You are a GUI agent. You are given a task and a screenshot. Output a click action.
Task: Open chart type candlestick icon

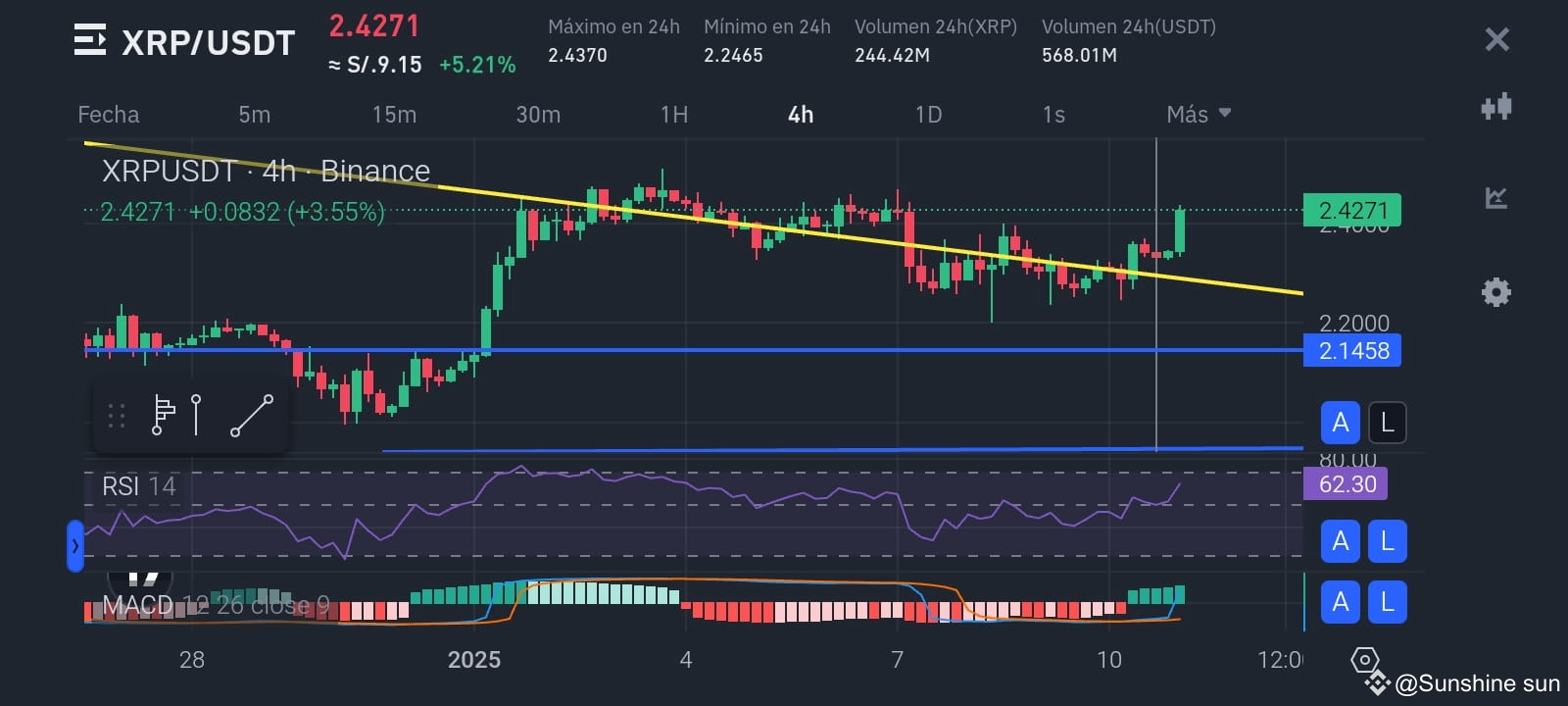pos(1496,106)
